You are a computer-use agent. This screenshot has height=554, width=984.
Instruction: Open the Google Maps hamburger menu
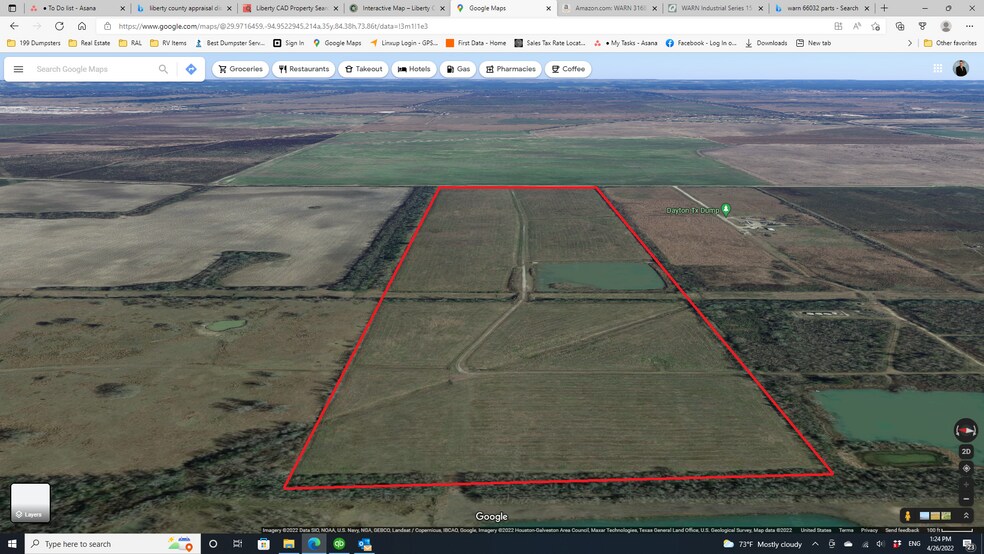click(x=18, y=69)
